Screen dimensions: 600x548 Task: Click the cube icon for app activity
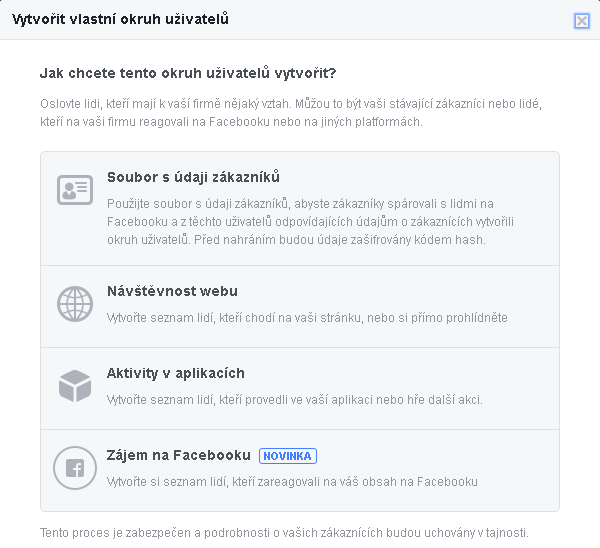tap(75, 386)
